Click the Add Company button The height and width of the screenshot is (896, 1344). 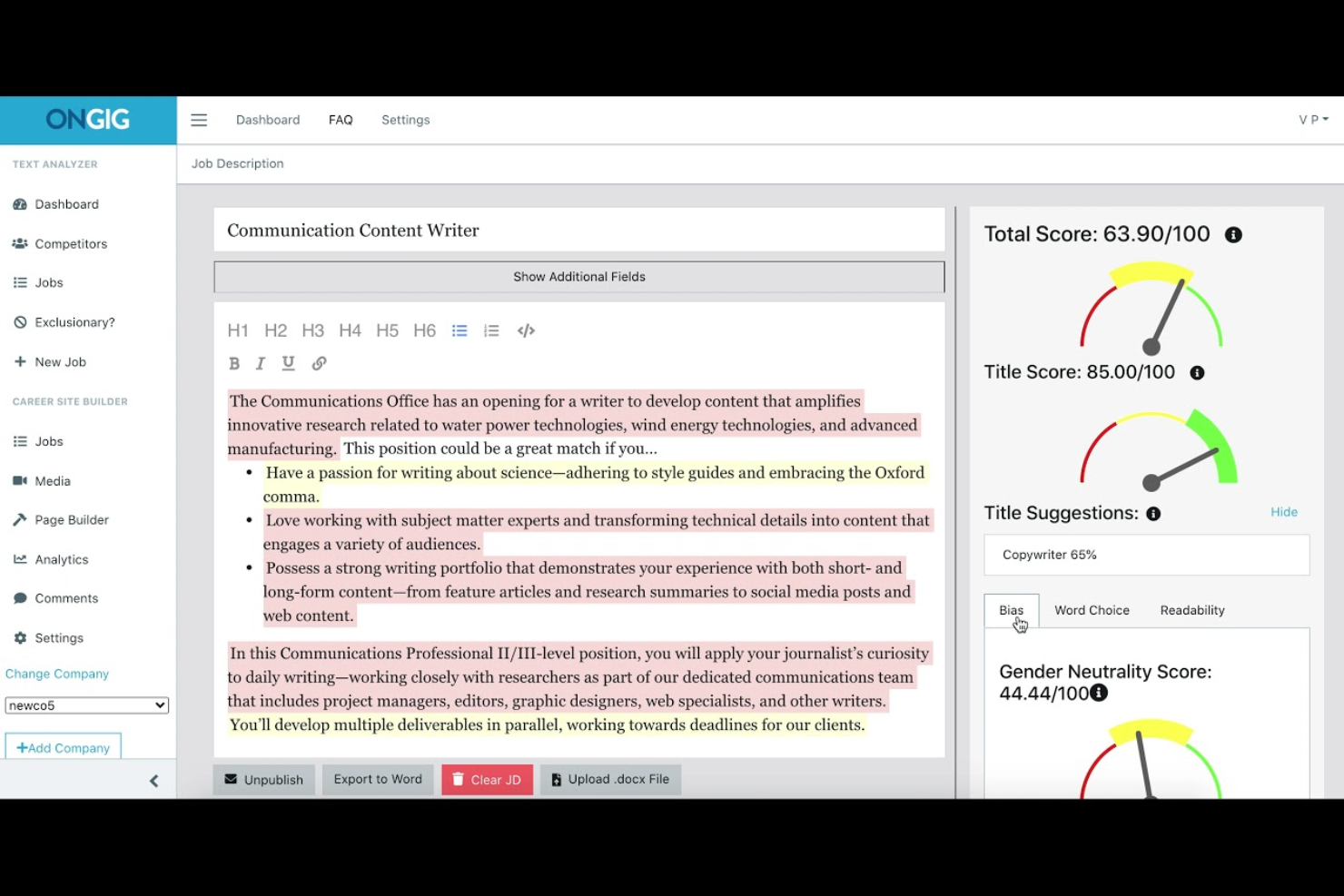pyautogui.click(x=63, y=746)
